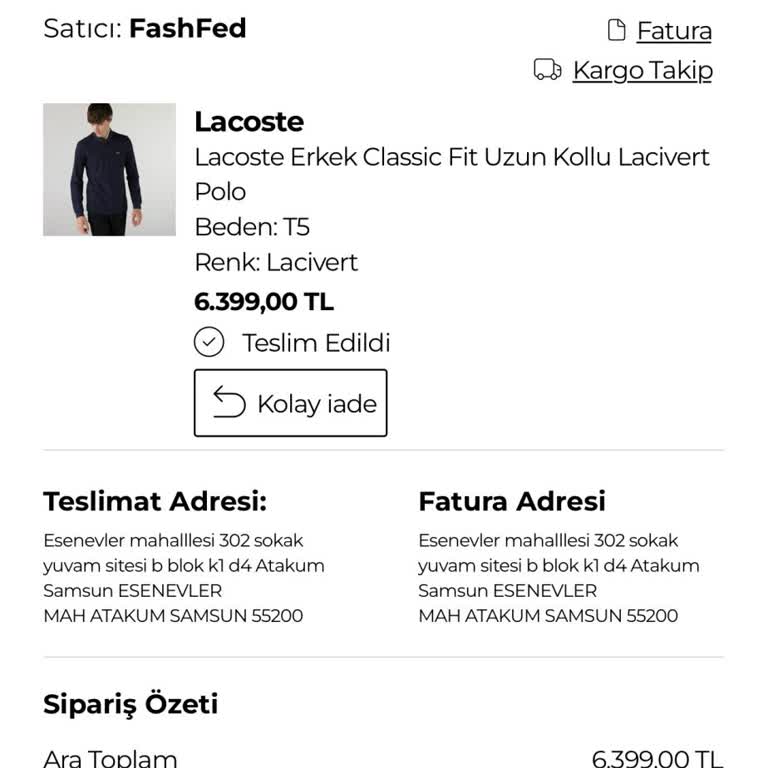
Task: Click the FashFed seller name
Action: (188, 28)
